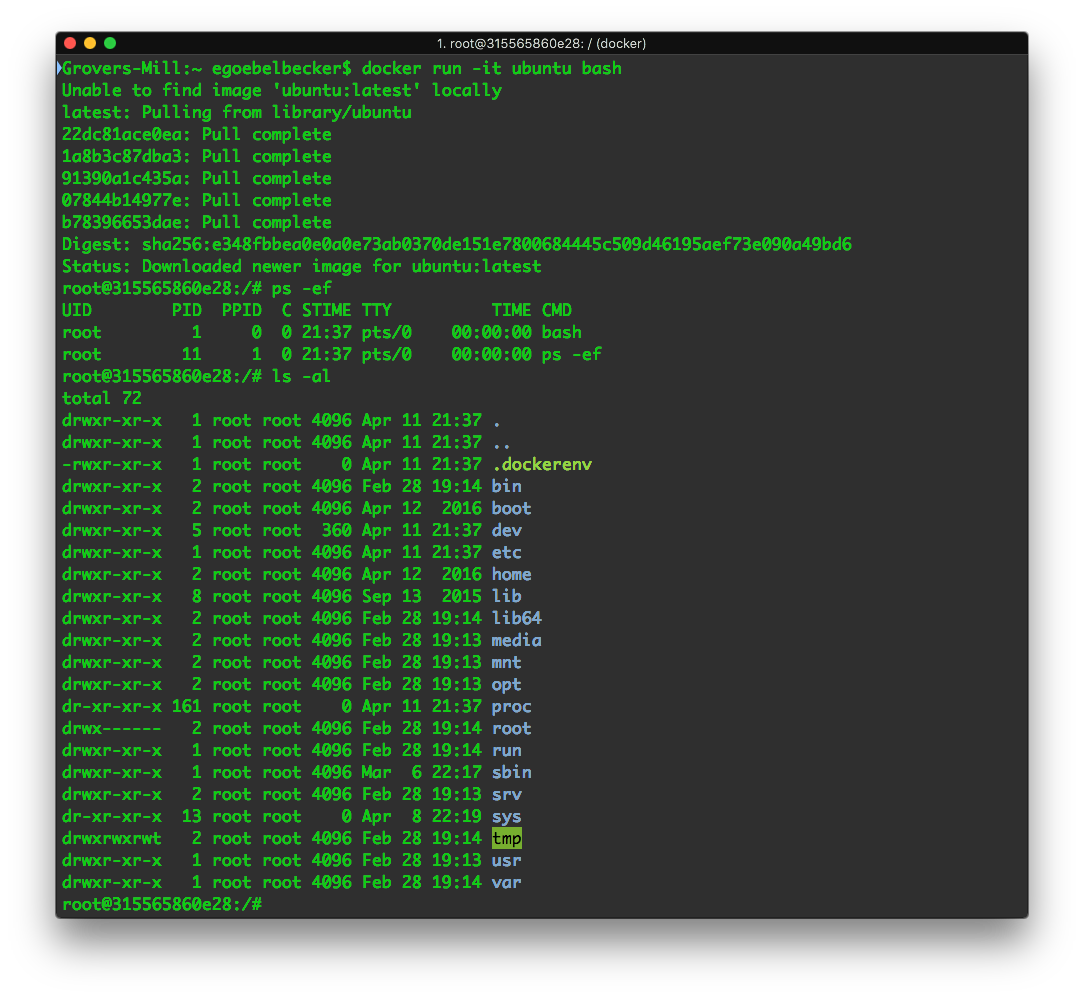Click the 'lib' directory name
1084x998 pixels.
click(x=507, y=596)
